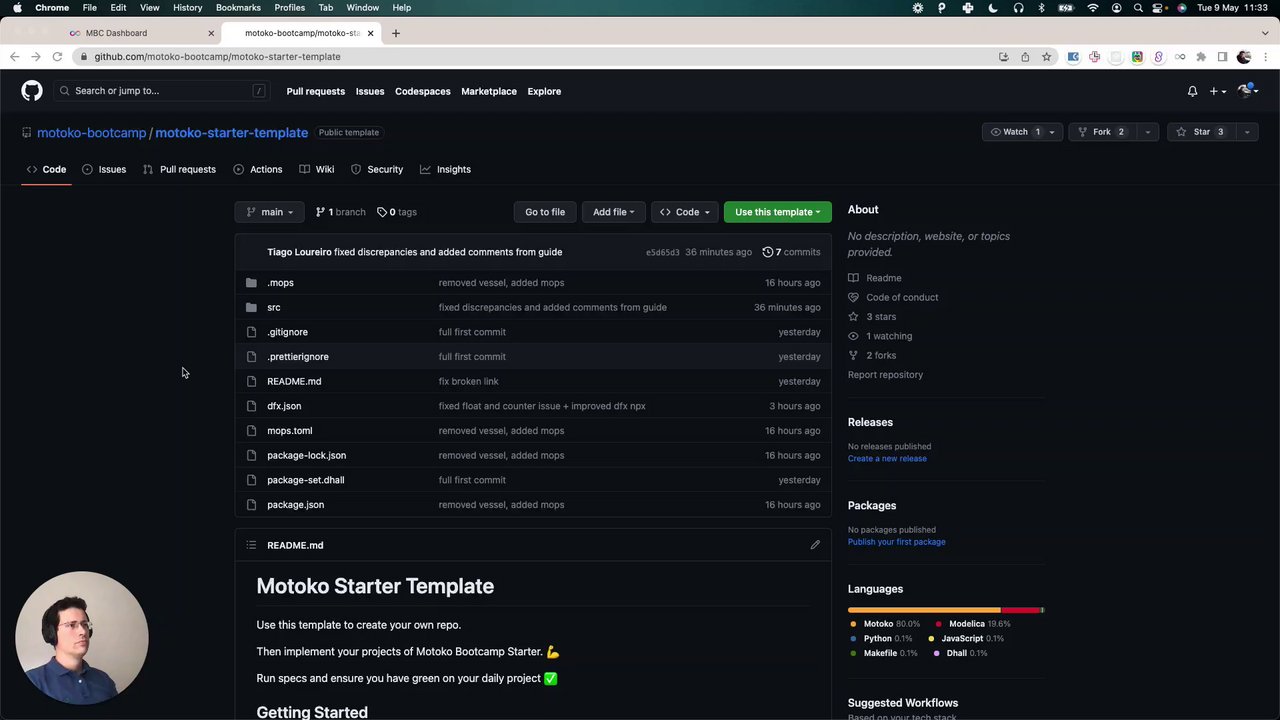Close the motoko-starter-template tab
The height and width of the screenshot is (720, 1280).
coord(370,33)
